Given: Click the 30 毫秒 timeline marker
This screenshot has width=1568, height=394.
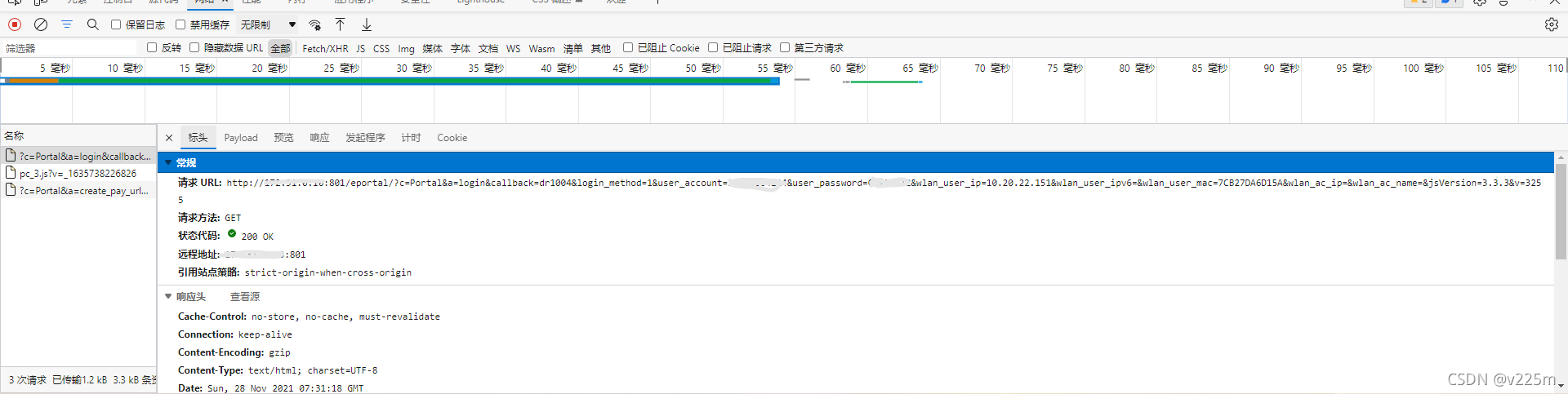Looking at the screenshot, I should tap(413, 68).
